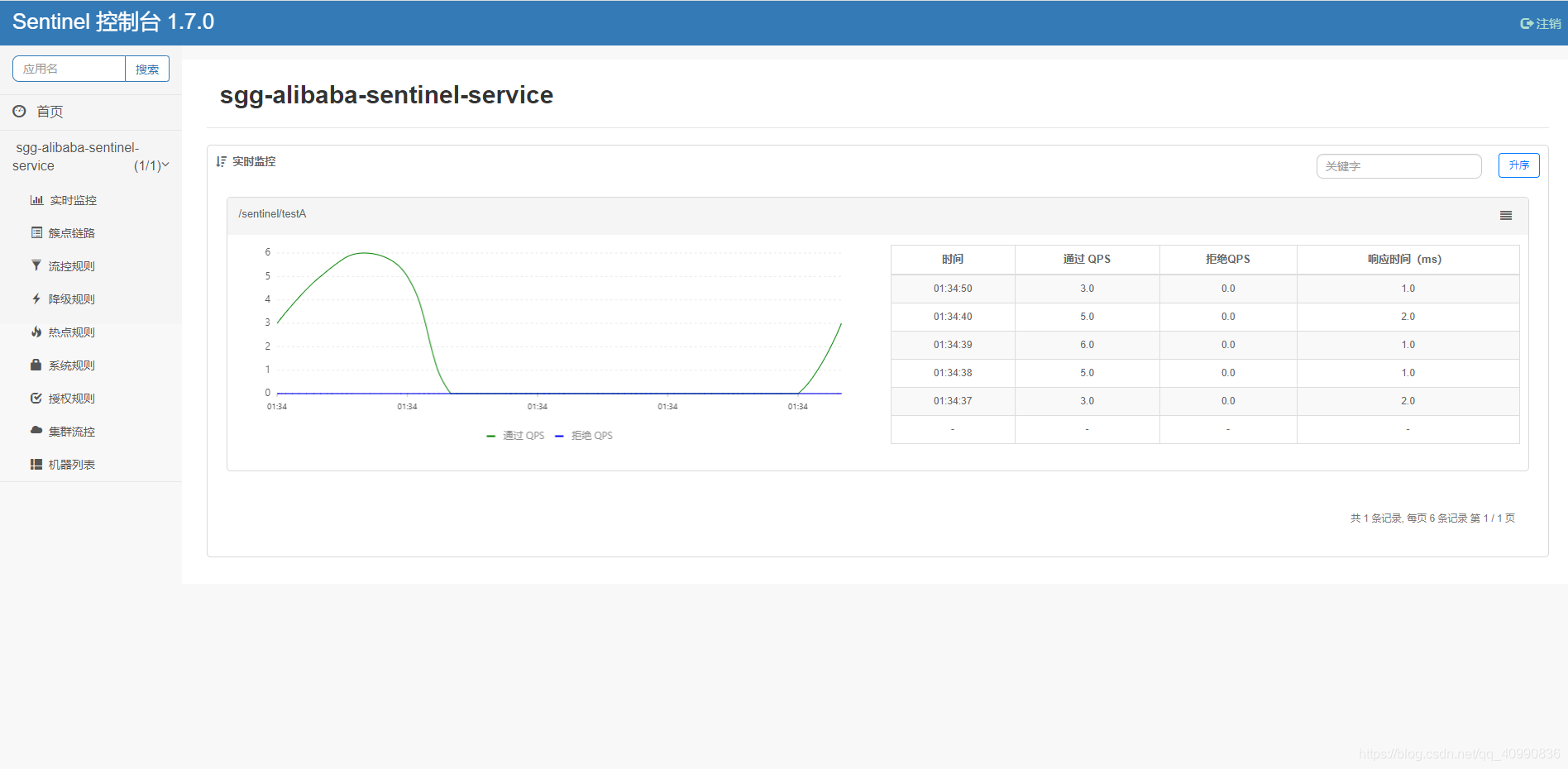Open 降级规则 in the sidebar

point(72,299)
